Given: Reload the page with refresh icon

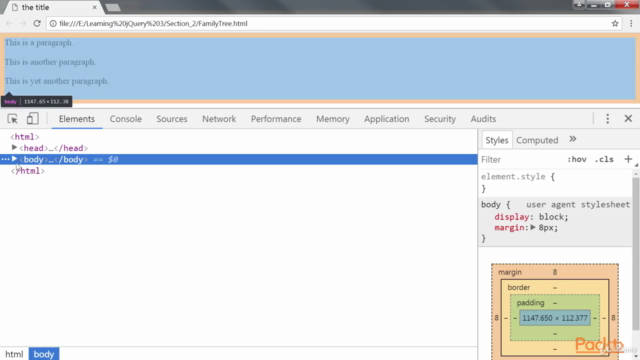Looking at the screenshot, I should click(x=37, y=24).
